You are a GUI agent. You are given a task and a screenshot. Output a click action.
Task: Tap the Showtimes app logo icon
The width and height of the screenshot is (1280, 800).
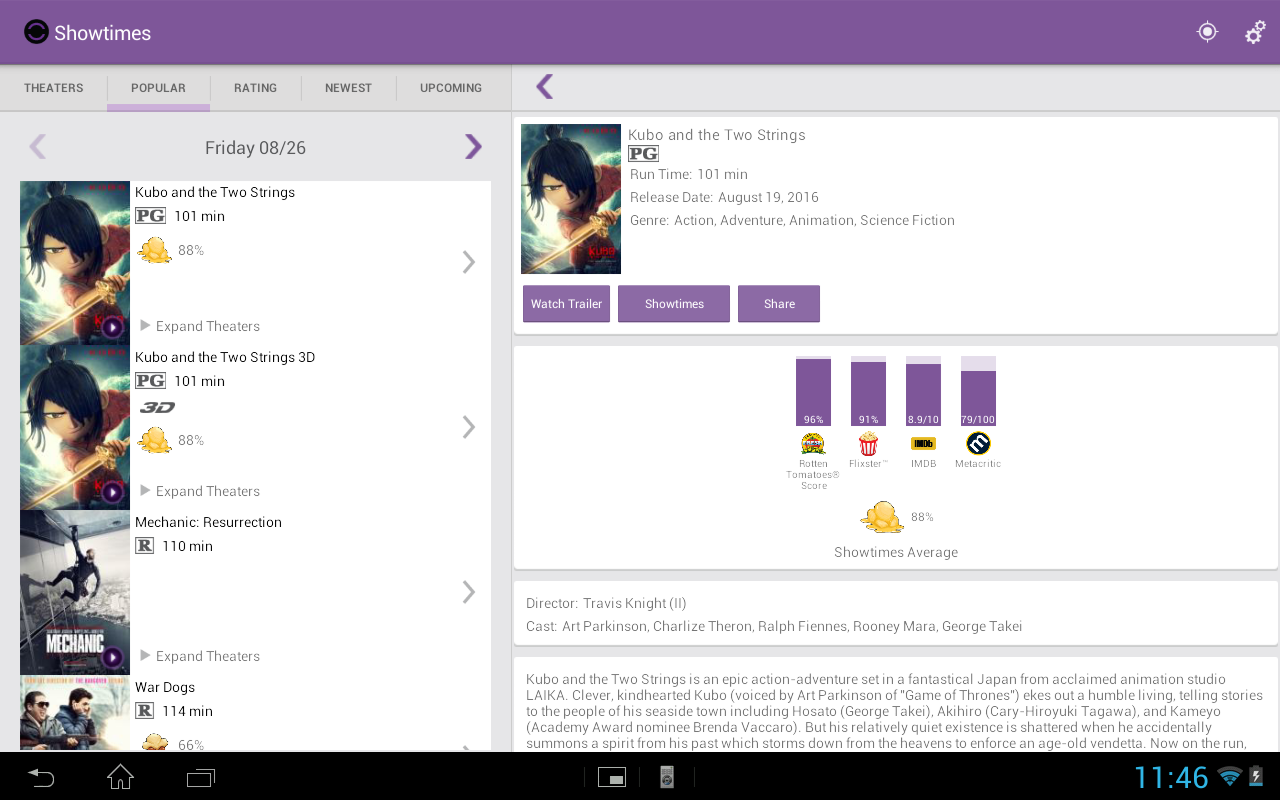(x=36, y=32)
